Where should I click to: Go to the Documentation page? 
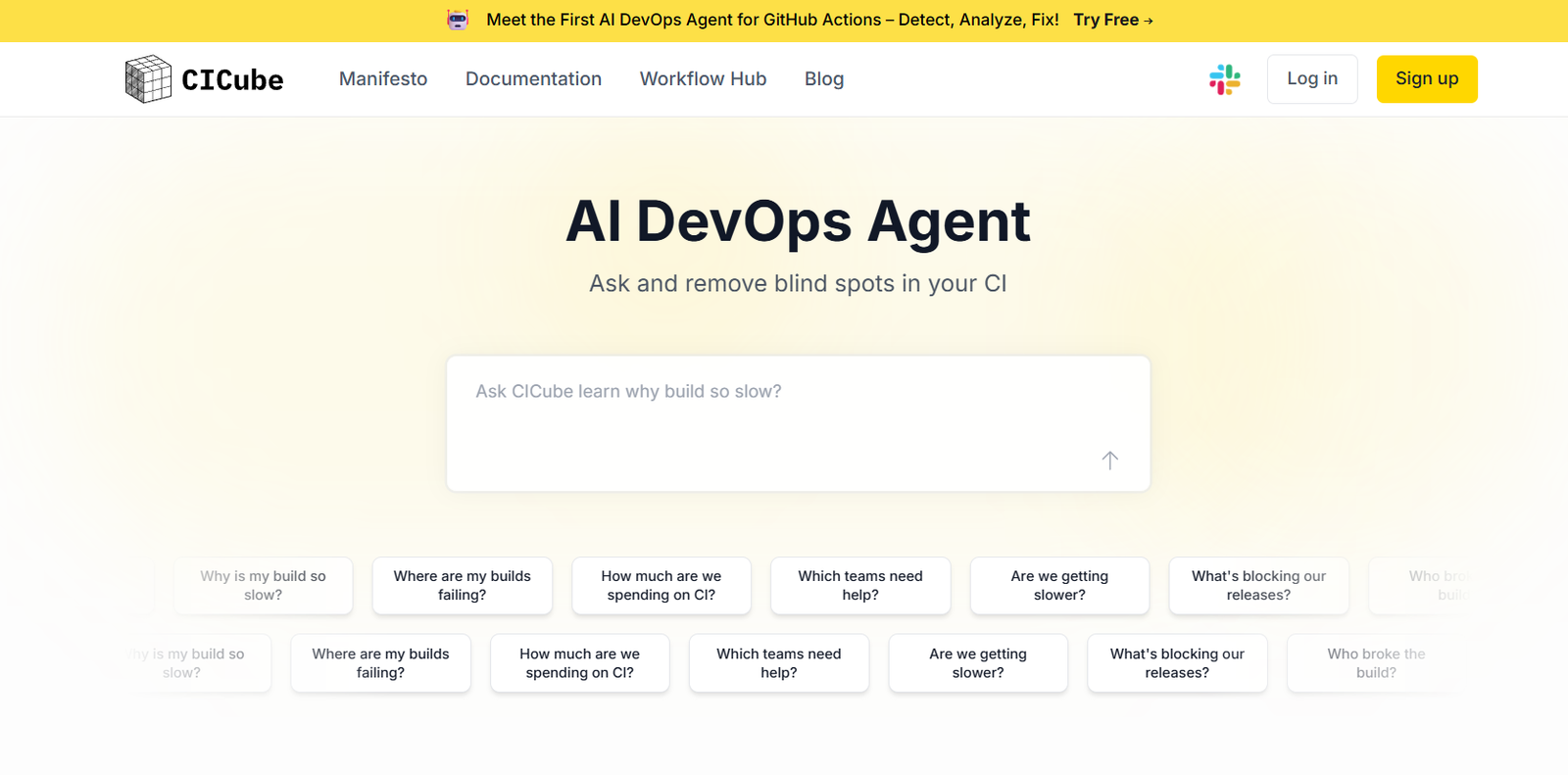tap(533, 79)
